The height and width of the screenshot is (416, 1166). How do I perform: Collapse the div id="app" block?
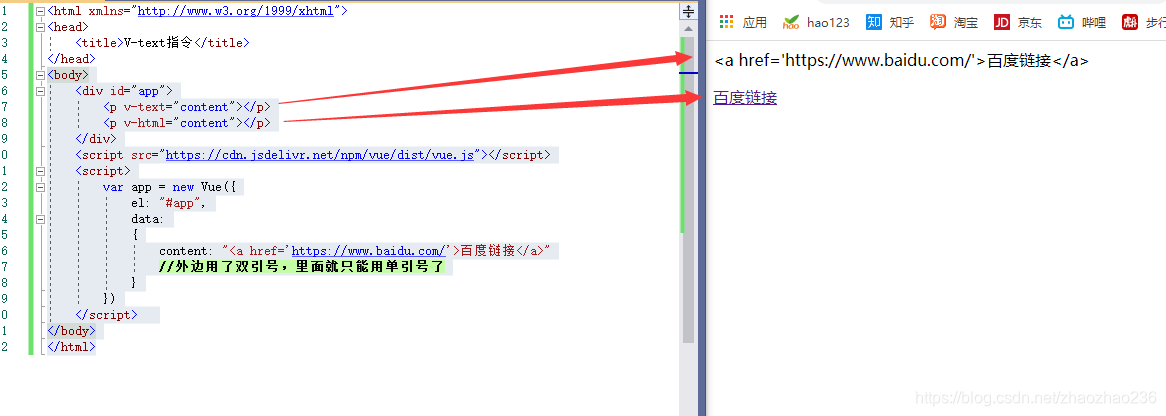pos(40,91)
